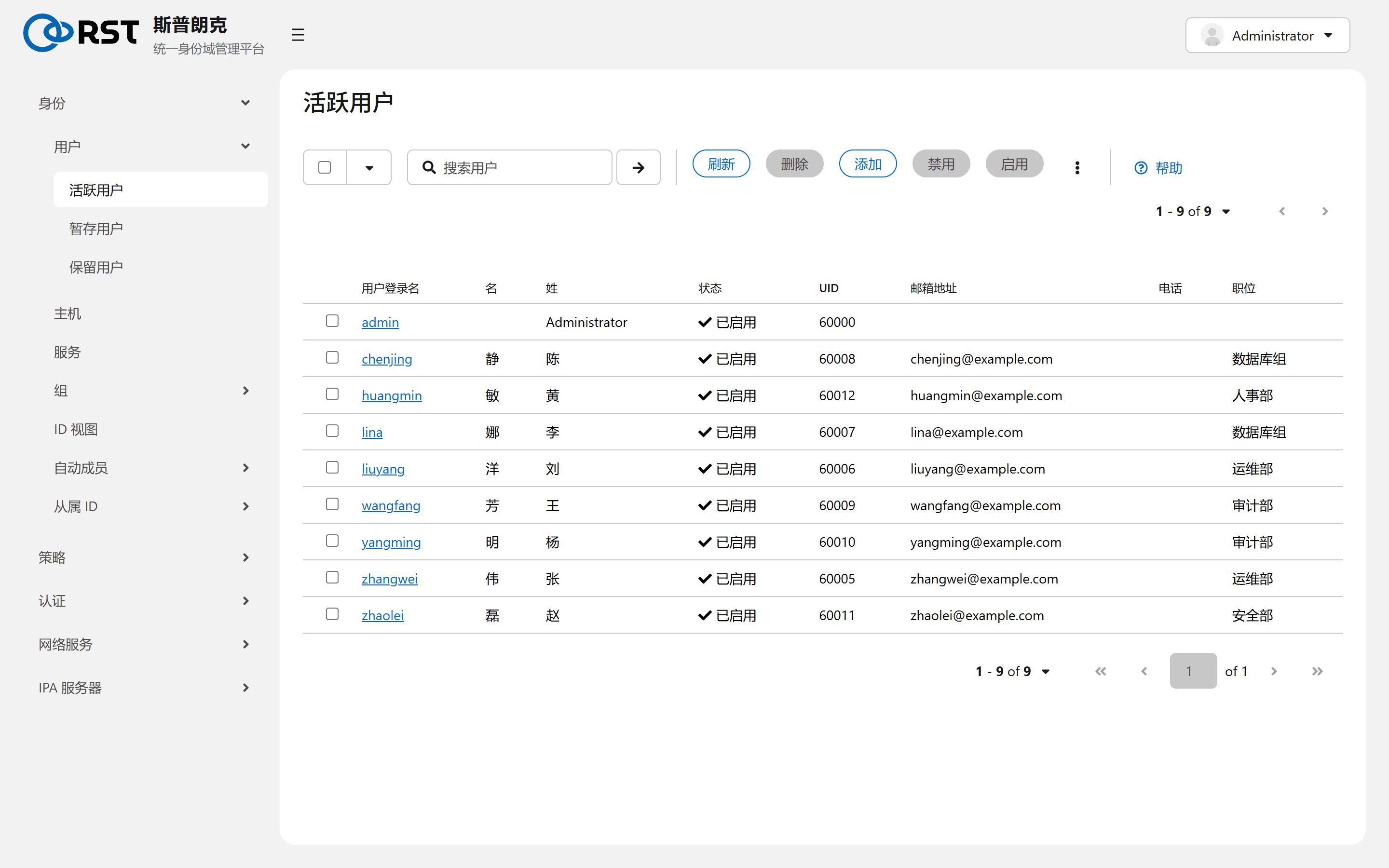
Task: Open the yangming user link
Action: coord(391,542)
